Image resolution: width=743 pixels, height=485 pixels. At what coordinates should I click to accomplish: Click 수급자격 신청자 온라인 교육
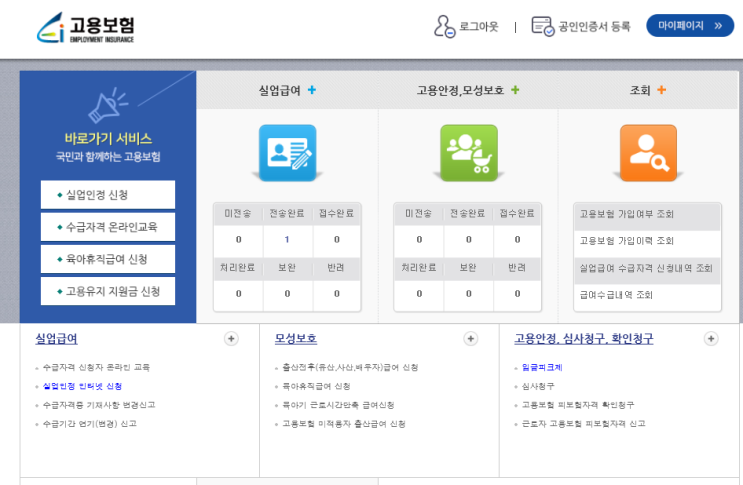tap(96, 367)
